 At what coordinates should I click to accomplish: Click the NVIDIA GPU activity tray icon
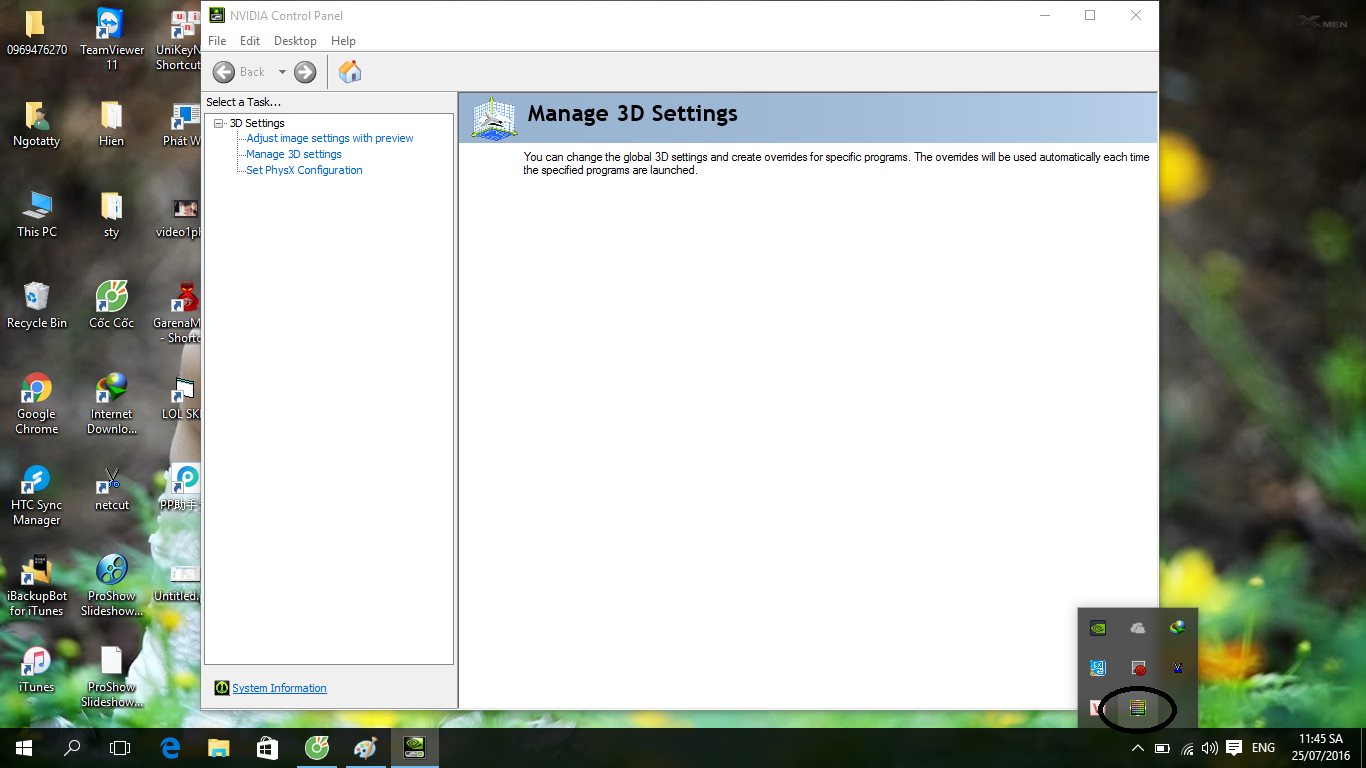point(1138,708)
